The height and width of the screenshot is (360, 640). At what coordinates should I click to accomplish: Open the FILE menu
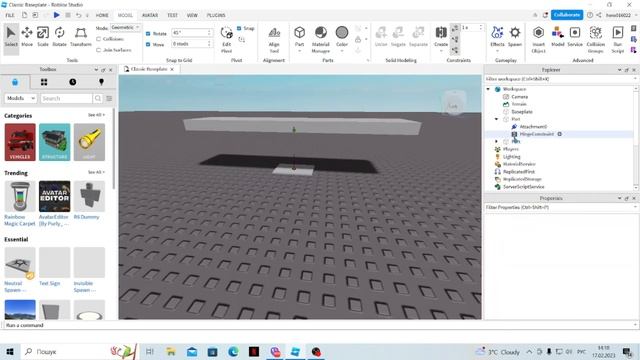10,15
